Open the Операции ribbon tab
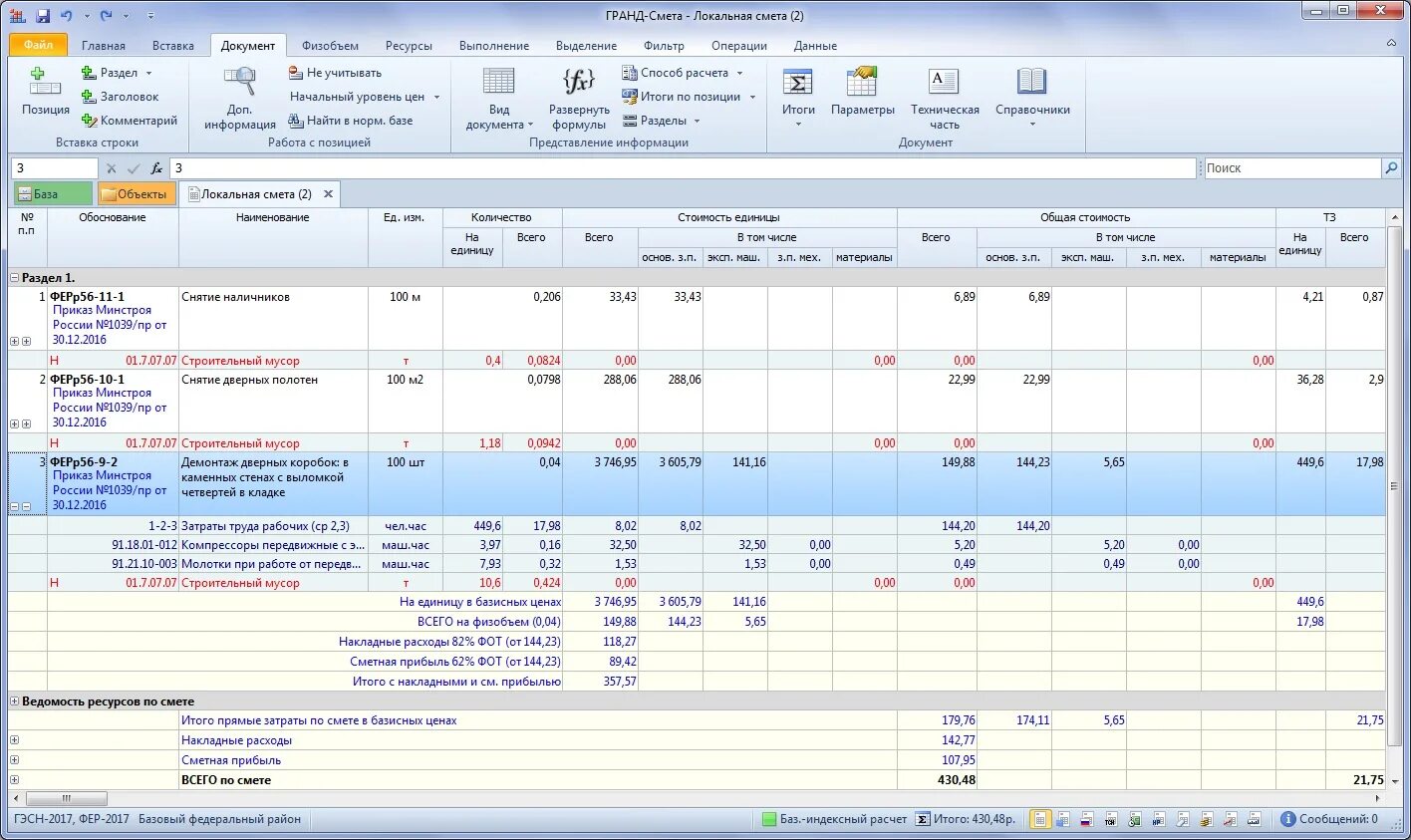 point(739,46)
